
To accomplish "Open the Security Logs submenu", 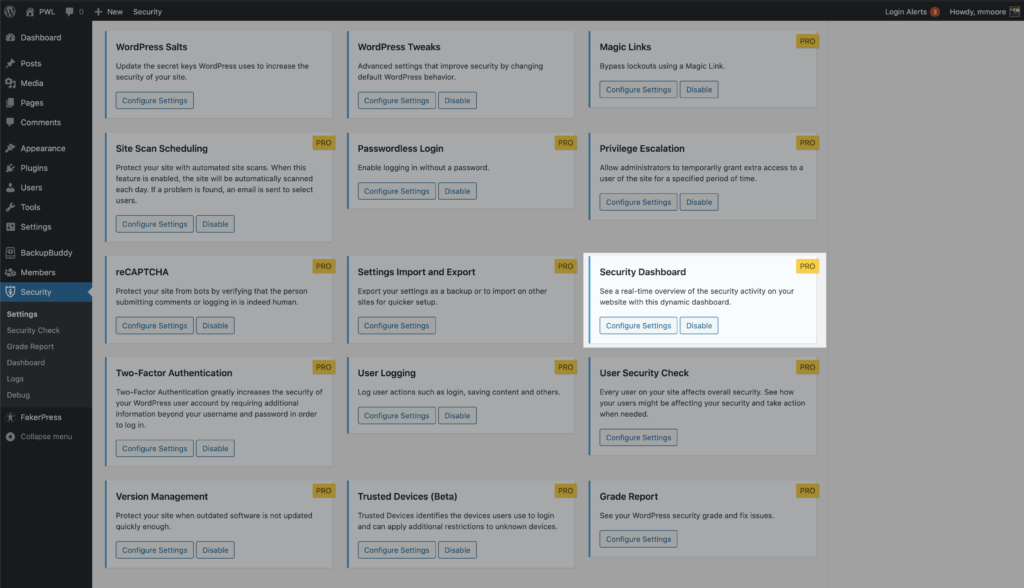I will (15, 379).
